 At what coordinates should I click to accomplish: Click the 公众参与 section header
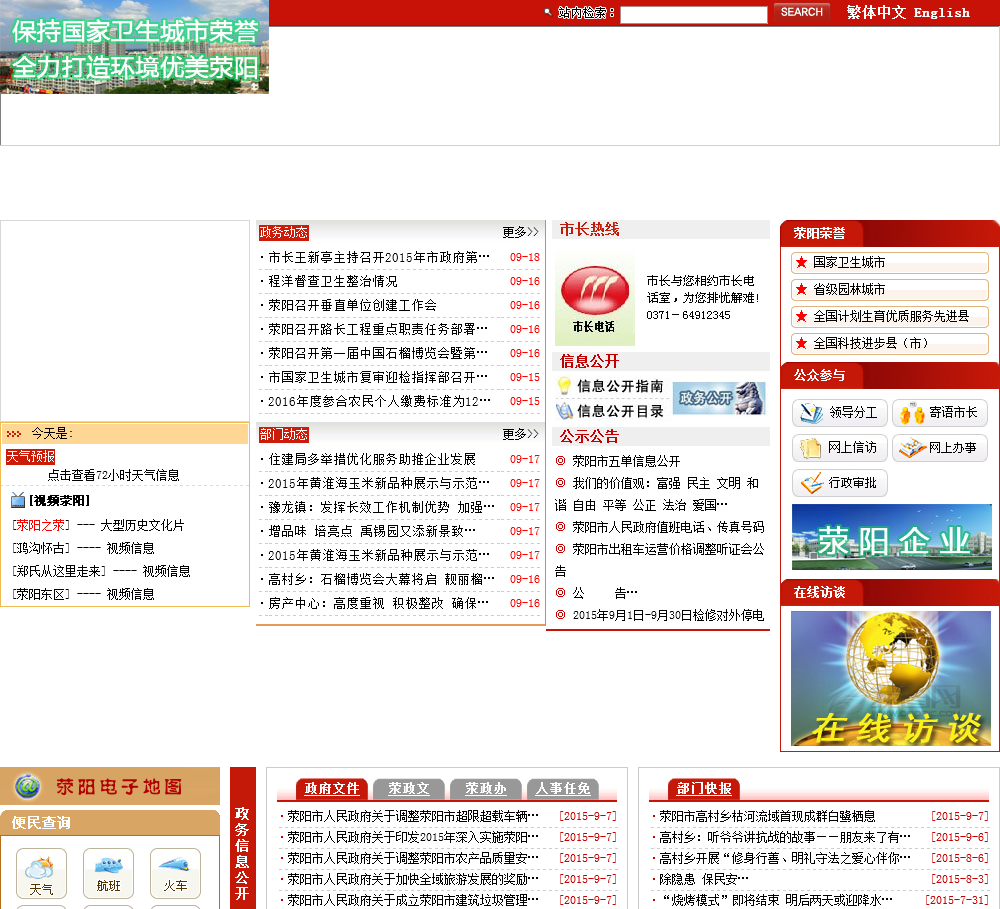click(819, 375)
